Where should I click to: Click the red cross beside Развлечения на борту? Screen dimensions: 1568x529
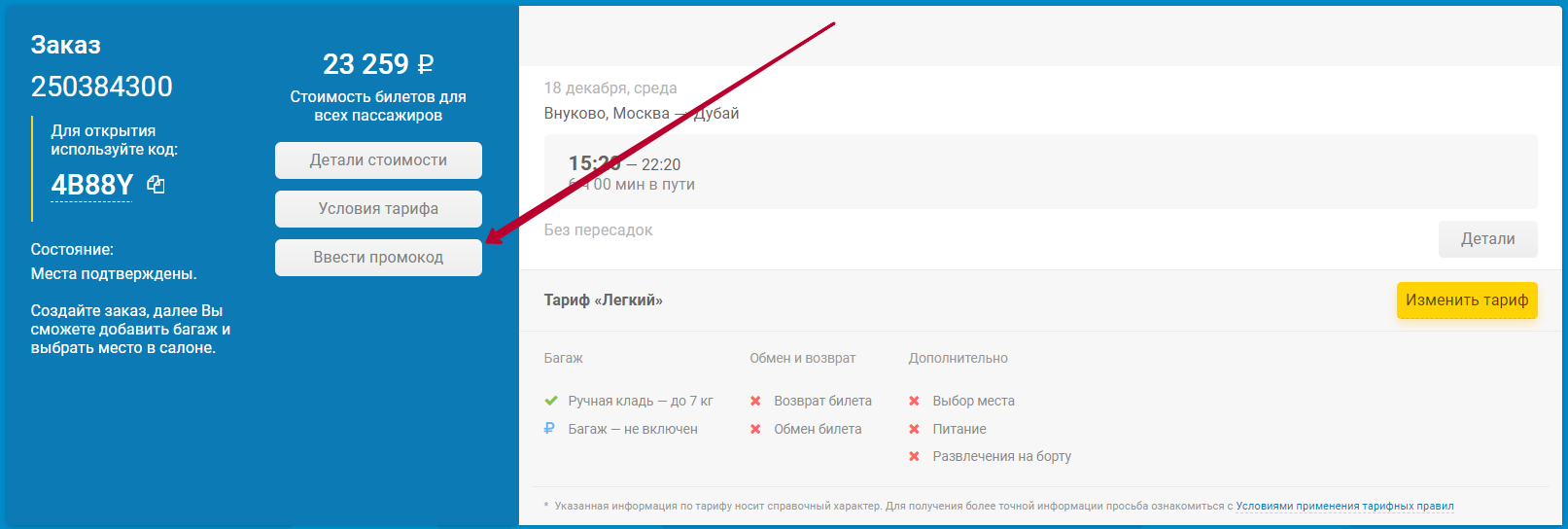pos(914,456)
